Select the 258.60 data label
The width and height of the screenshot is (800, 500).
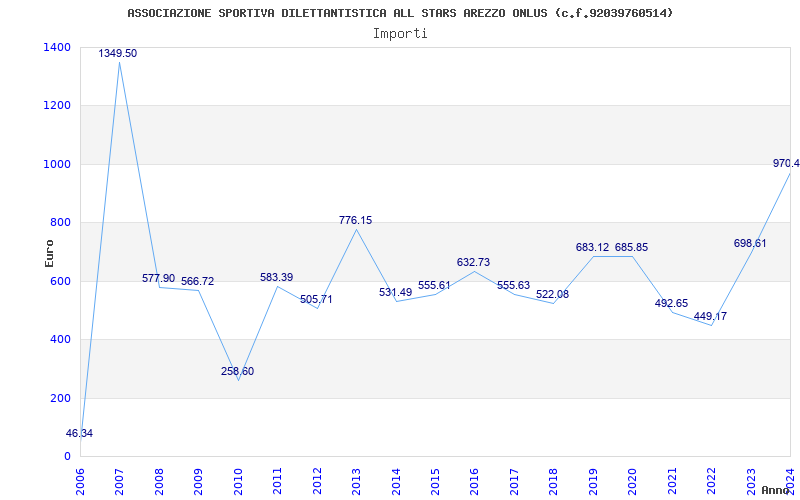coord(237,371)
